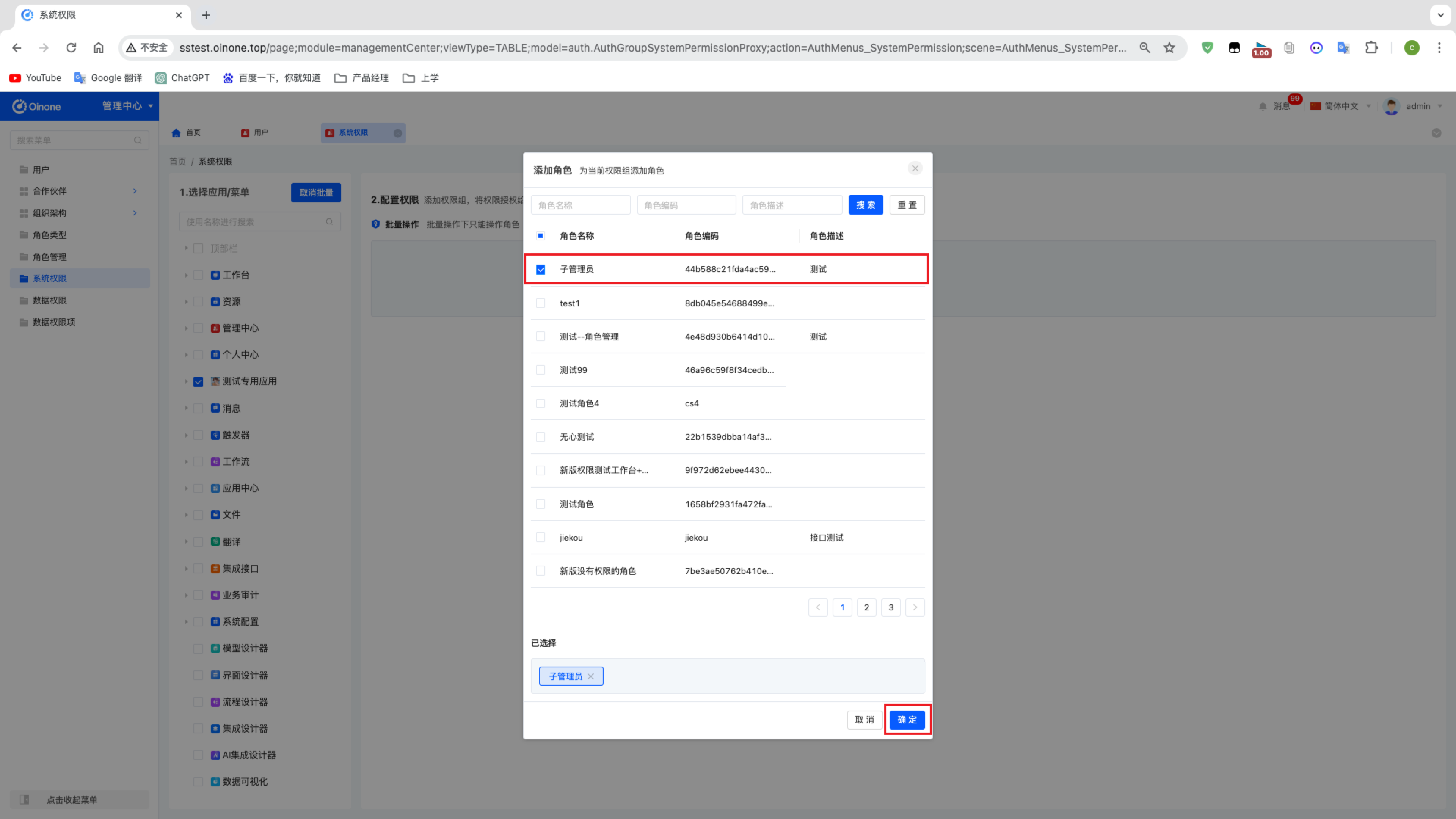Close the 添加角色 dialog
Image resolution: width=1456 pixels, height=819 pixels.
point(915,168)
